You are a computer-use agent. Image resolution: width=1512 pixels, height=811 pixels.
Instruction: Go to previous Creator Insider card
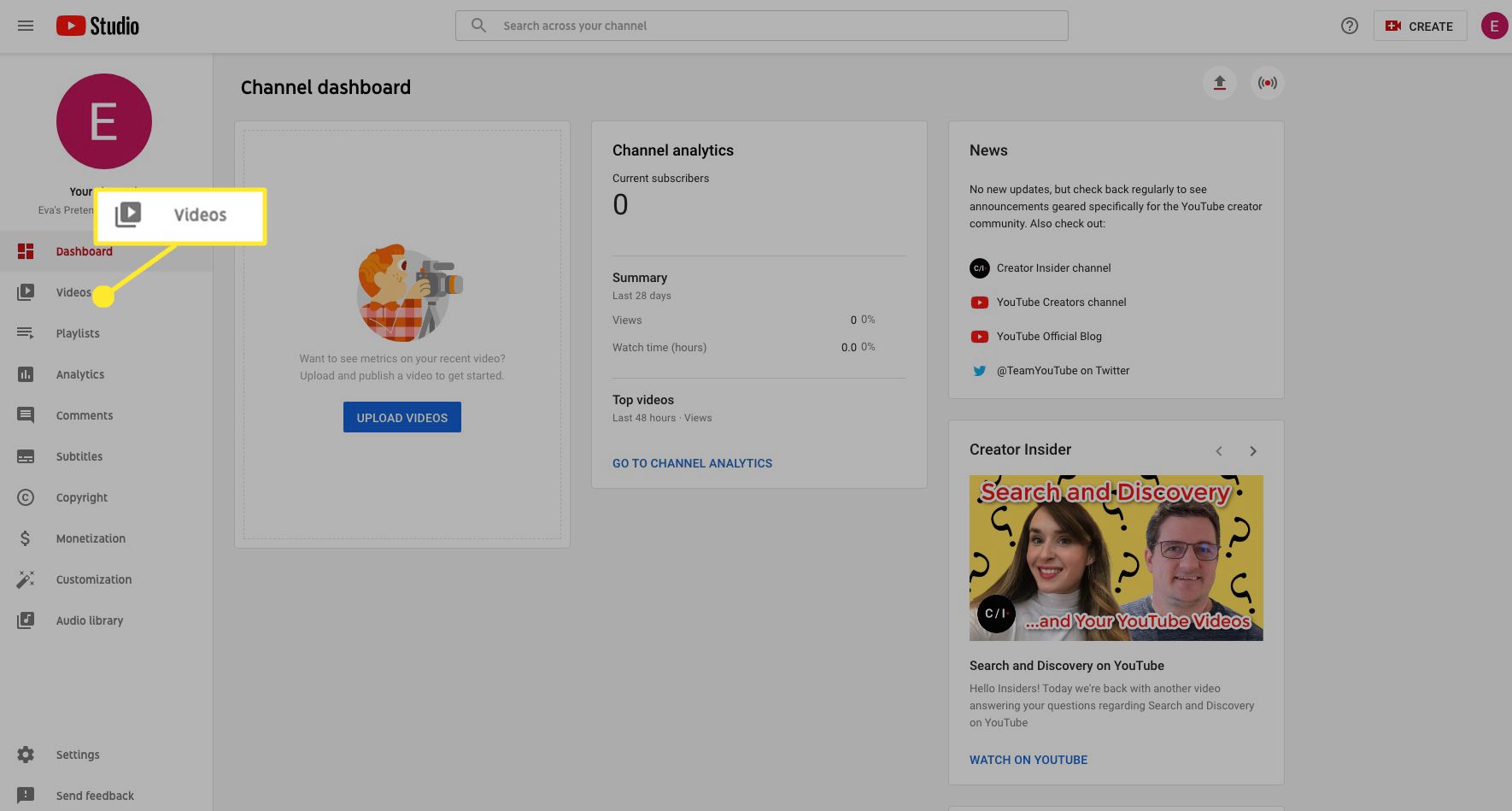(1219, 451)
